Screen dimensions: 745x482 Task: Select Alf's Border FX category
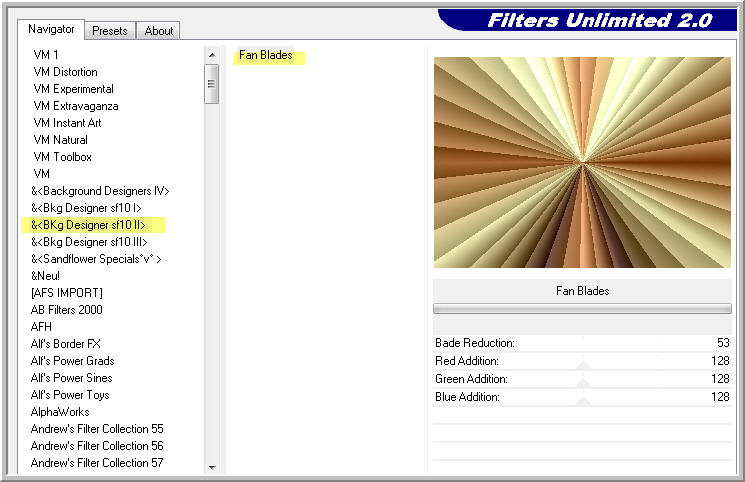(66, 344)
